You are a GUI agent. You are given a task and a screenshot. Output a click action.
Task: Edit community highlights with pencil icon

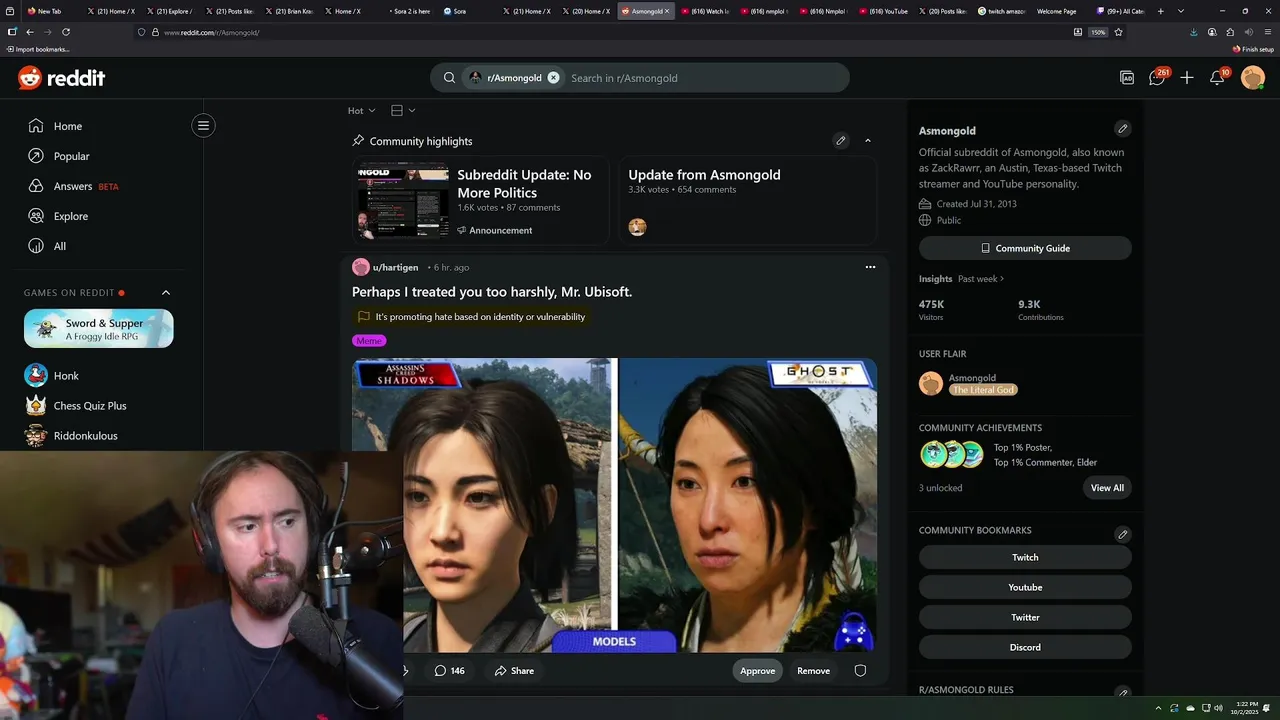pos(841,141)
